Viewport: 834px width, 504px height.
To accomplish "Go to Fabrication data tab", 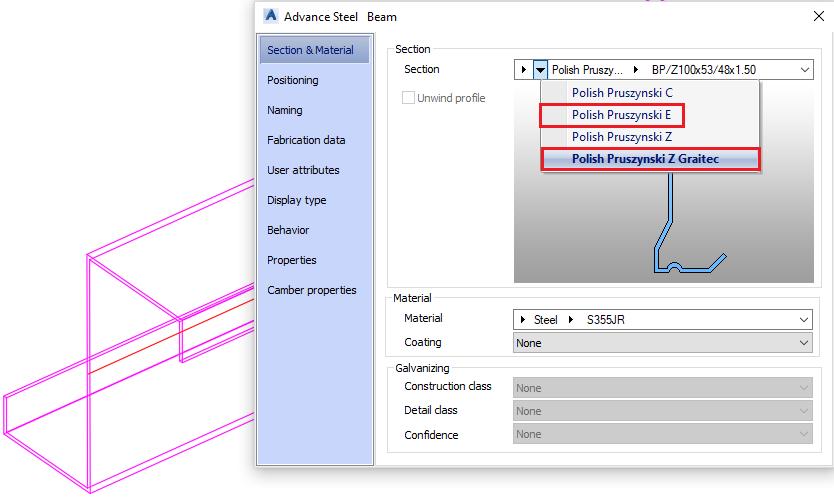I will coord(306,140).
